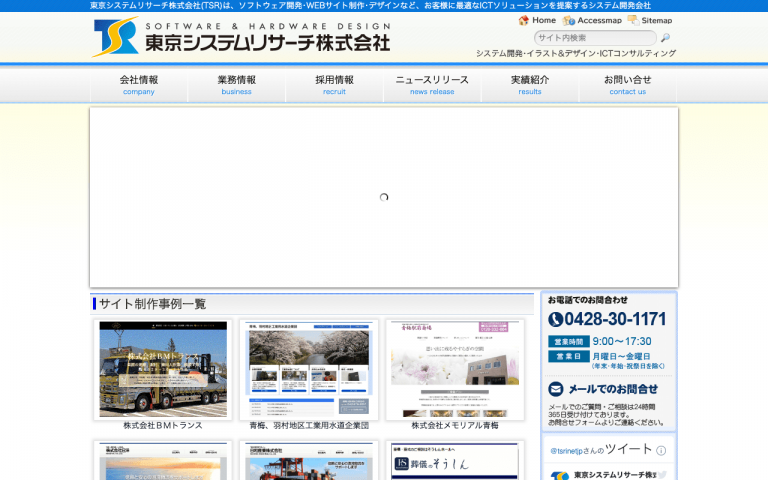768x480 pixels.
Task: Click the 営業時間 label
Action: [x=569, y=341]
